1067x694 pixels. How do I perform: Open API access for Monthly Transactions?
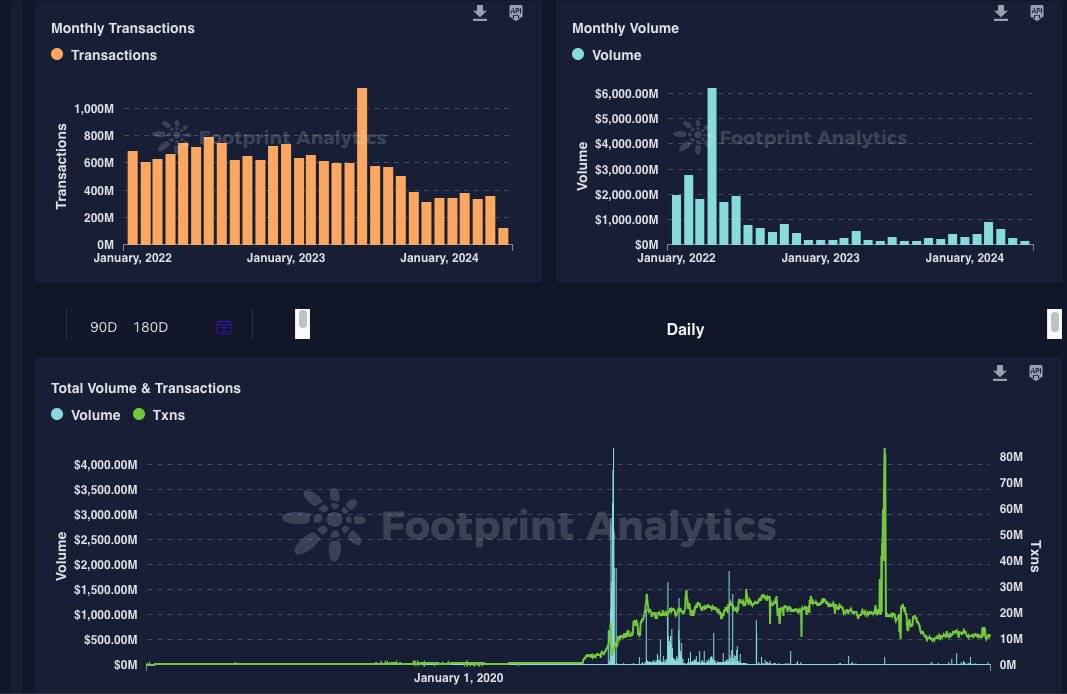pos(516,13)
